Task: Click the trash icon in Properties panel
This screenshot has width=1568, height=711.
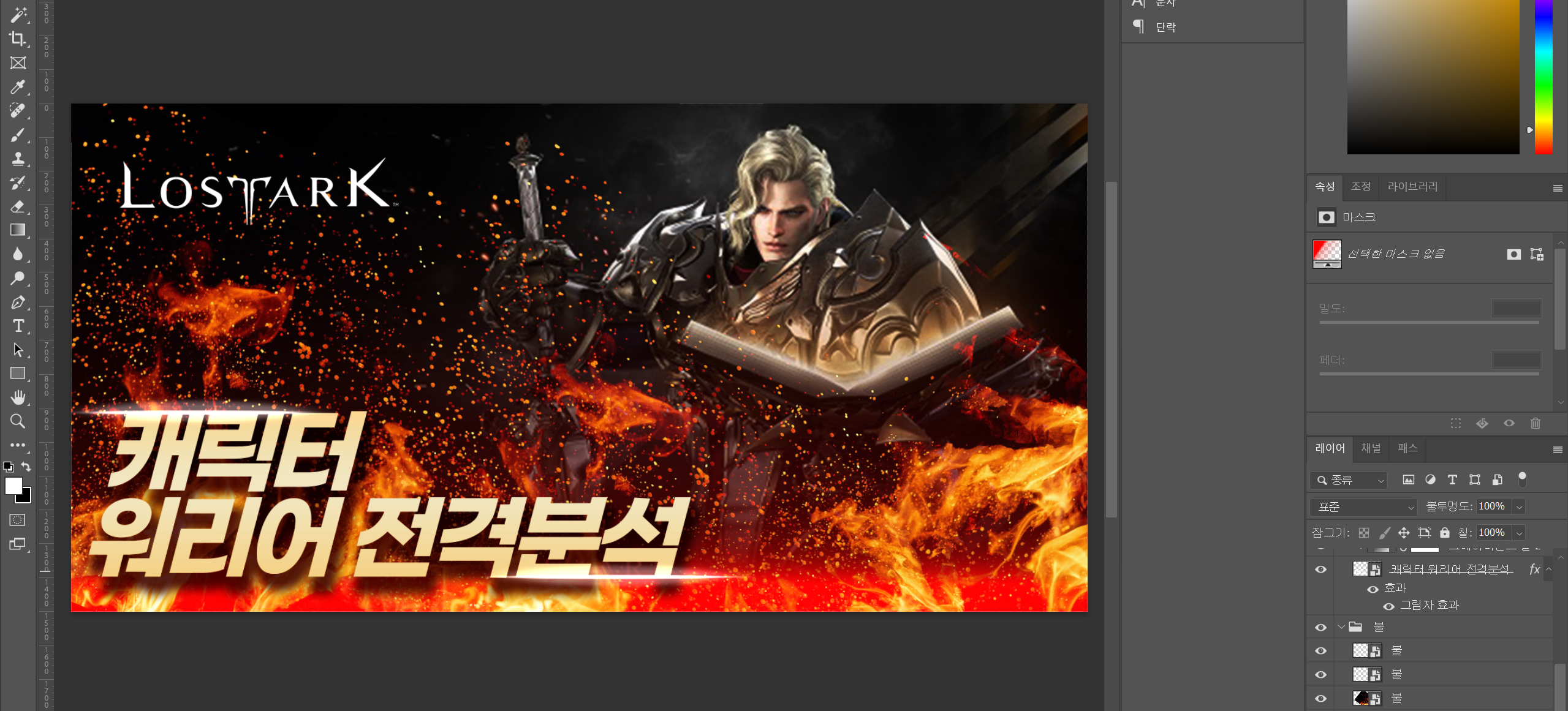Action: tap(1536, 423)
